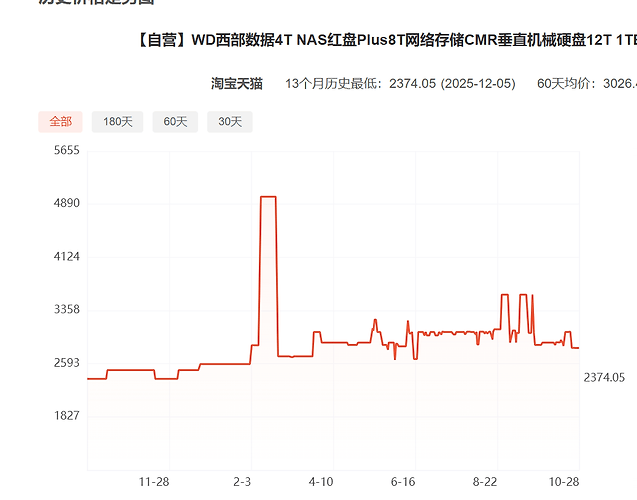The image size is (637, 500).
Task: Switch to the 60天 range tab
Action: pyautogui.click(x=175, y=121)
